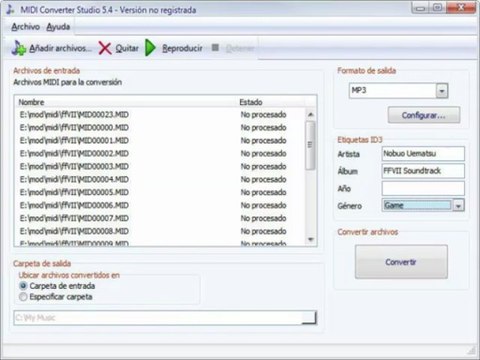480x360 pixels.
Task: Click the red X Quitar icon
Action: click(105, 48)
